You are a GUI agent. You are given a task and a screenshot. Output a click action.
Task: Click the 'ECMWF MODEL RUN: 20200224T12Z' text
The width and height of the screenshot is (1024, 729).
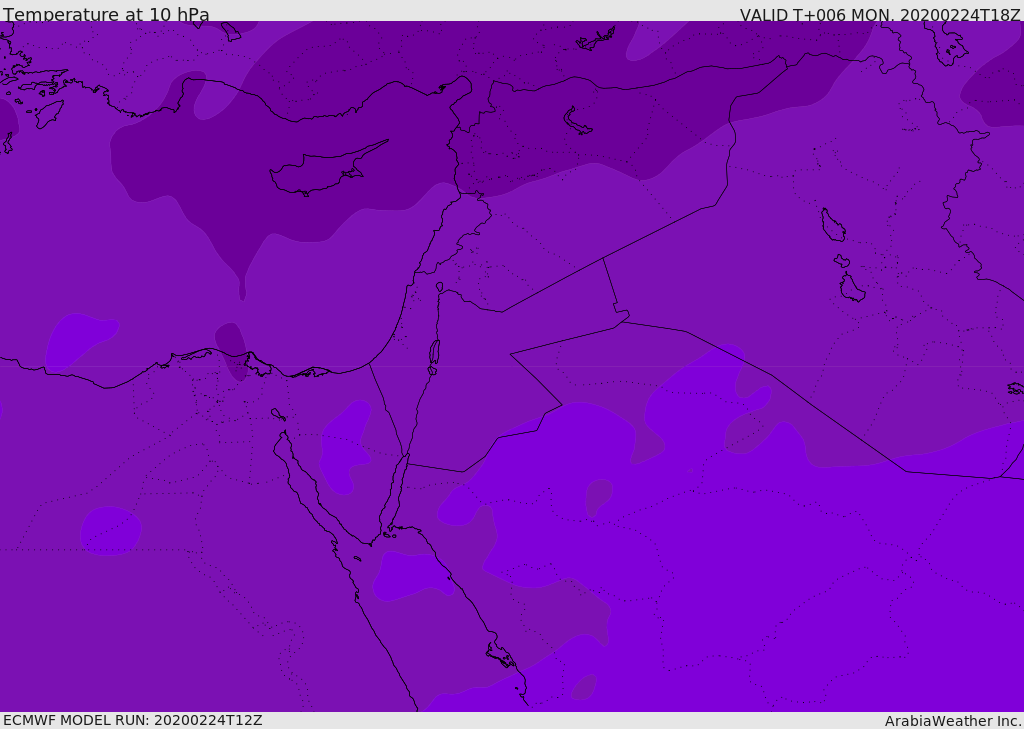pos(133,720)
